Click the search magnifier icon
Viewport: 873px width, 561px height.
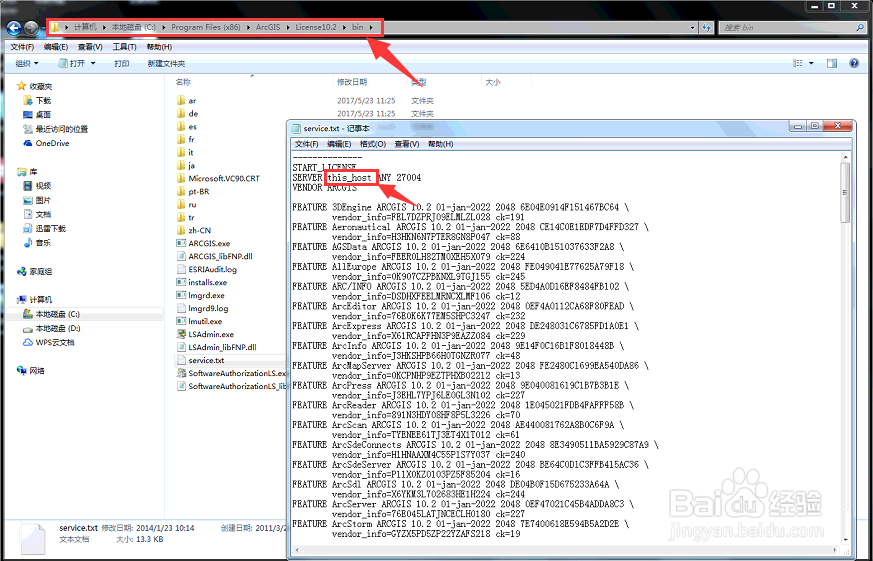pos(860,27)
